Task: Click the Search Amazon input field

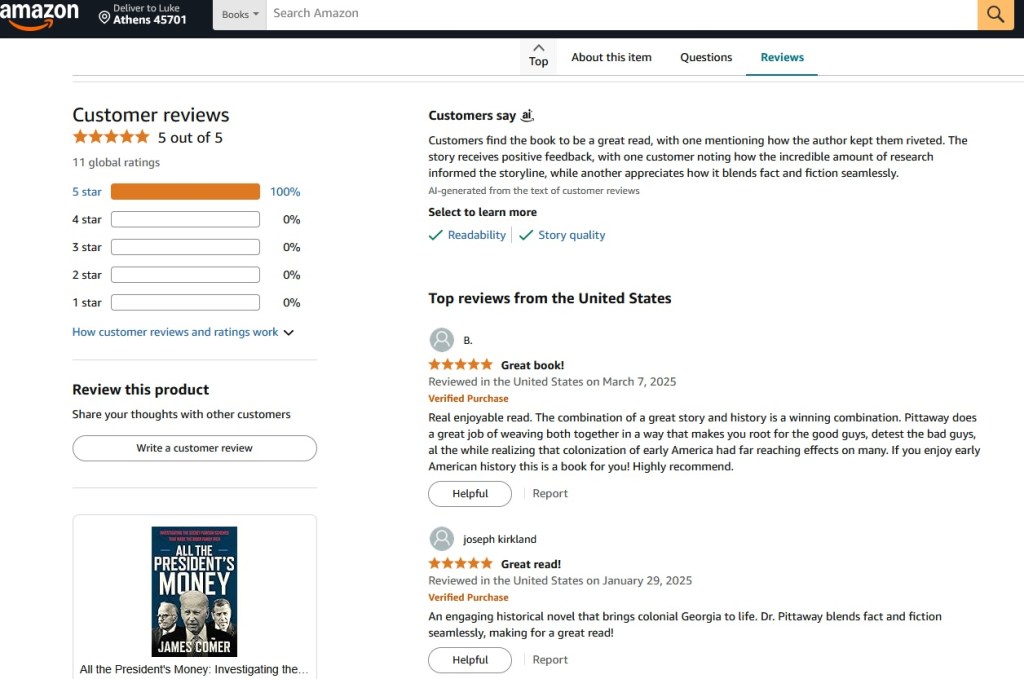Action: (x=620, y=14)
